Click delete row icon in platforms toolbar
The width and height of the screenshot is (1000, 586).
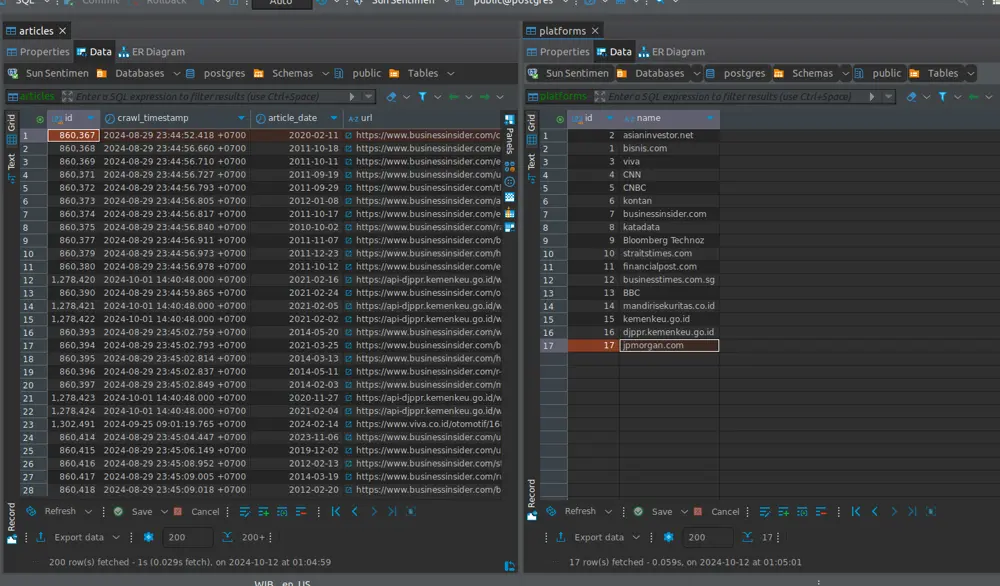821,511
